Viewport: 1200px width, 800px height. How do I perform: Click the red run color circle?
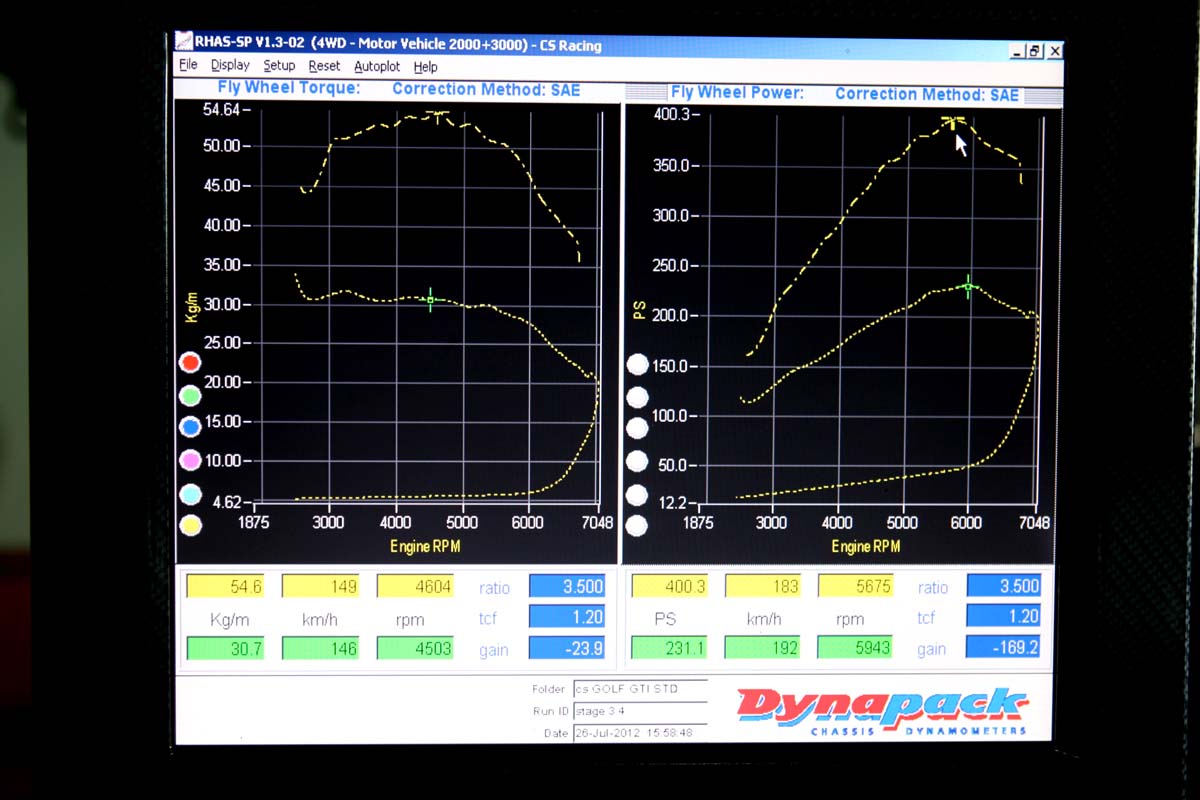(189, 362)
